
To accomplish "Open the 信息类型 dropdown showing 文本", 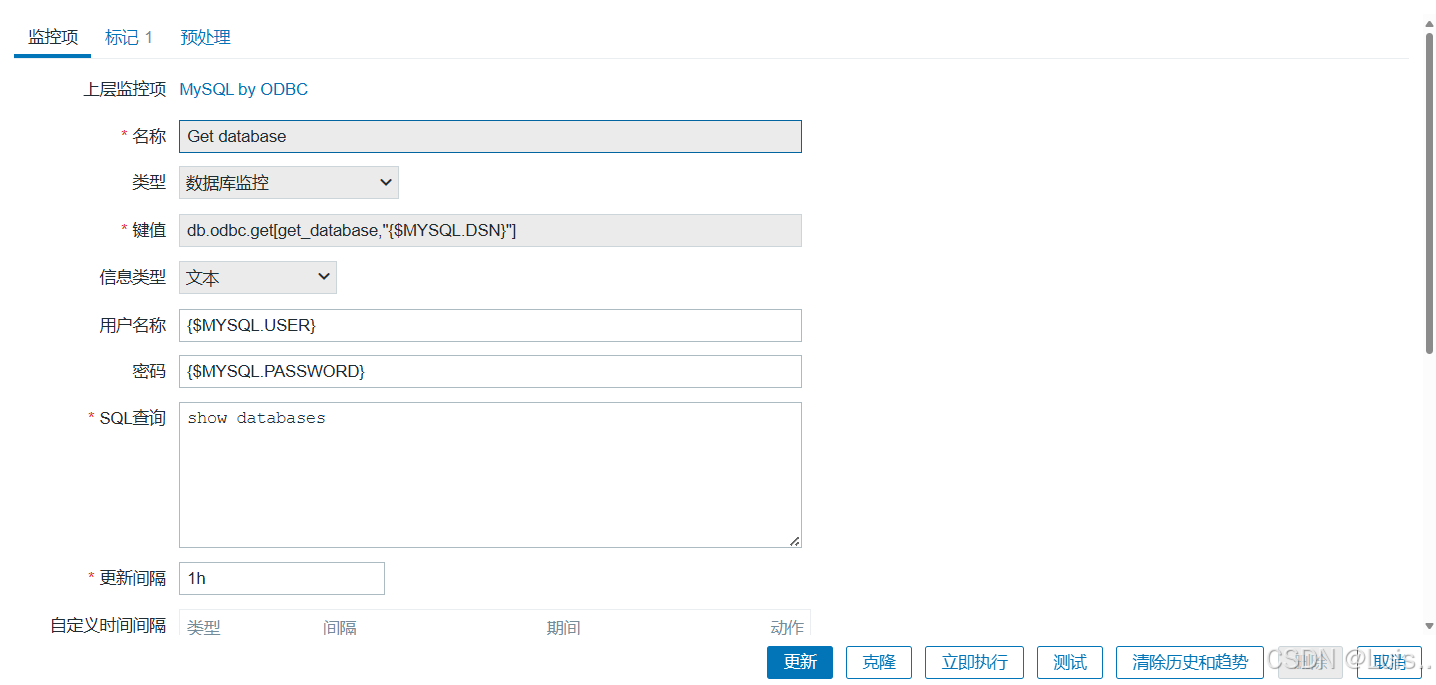I will point(257,277).
